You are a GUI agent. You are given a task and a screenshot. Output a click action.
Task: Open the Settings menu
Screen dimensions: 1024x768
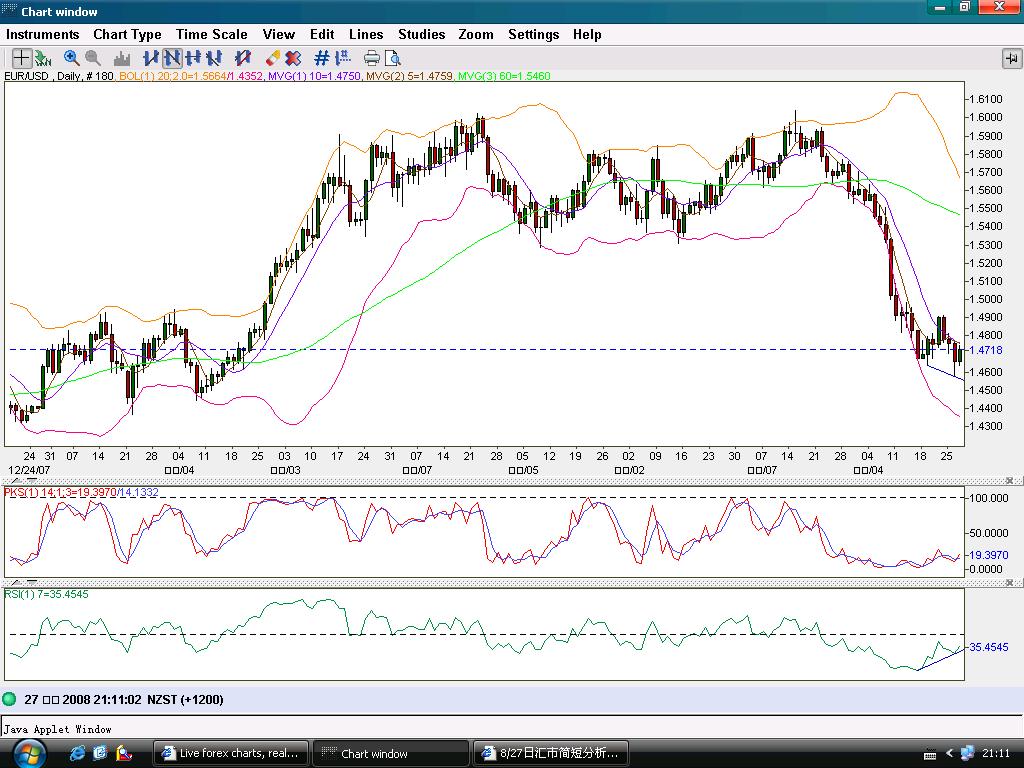pos(533,34)
